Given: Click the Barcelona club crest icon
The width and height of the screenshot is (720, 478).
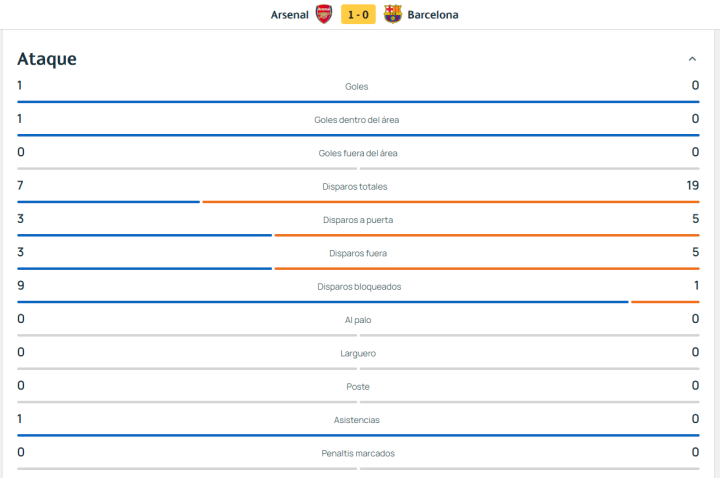Looking at the screenshot, I should (393, 14).
